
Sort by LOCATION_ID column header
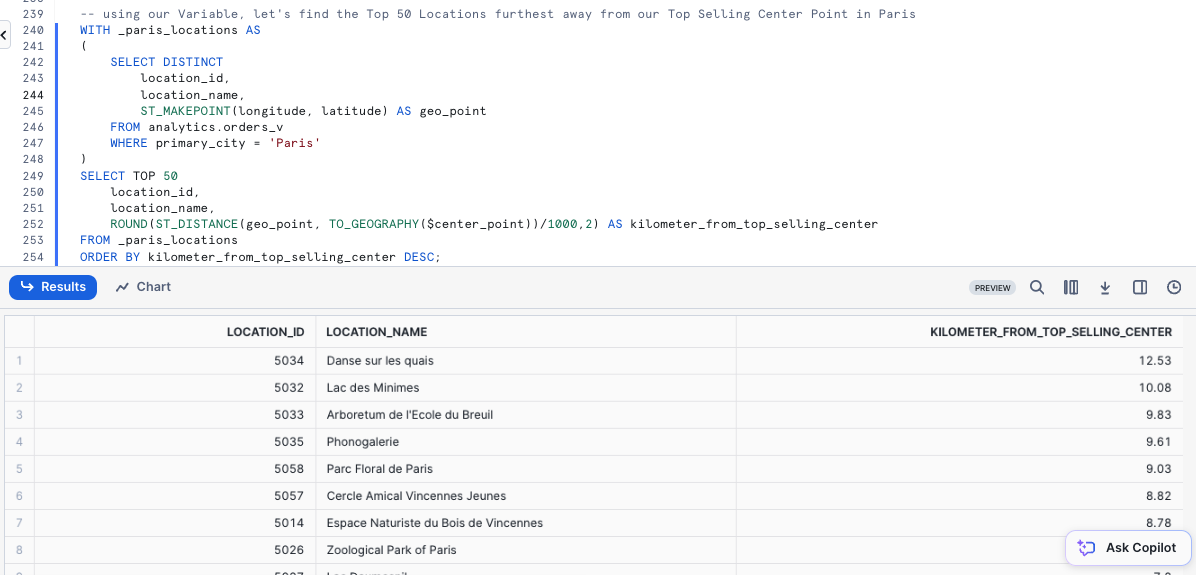[x=265, y=332]
